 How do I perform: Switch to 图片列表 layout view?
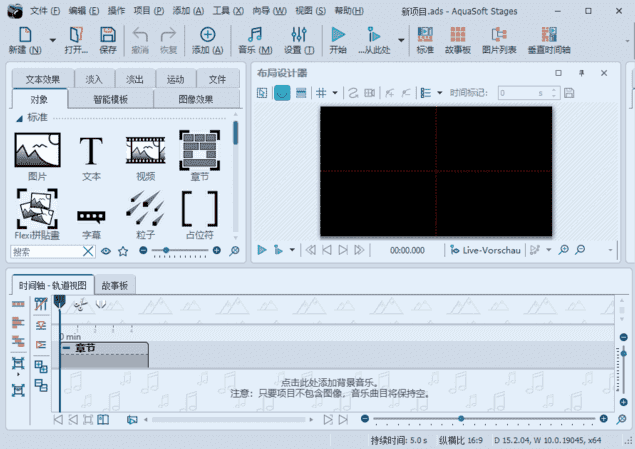(x=499, y=39)
